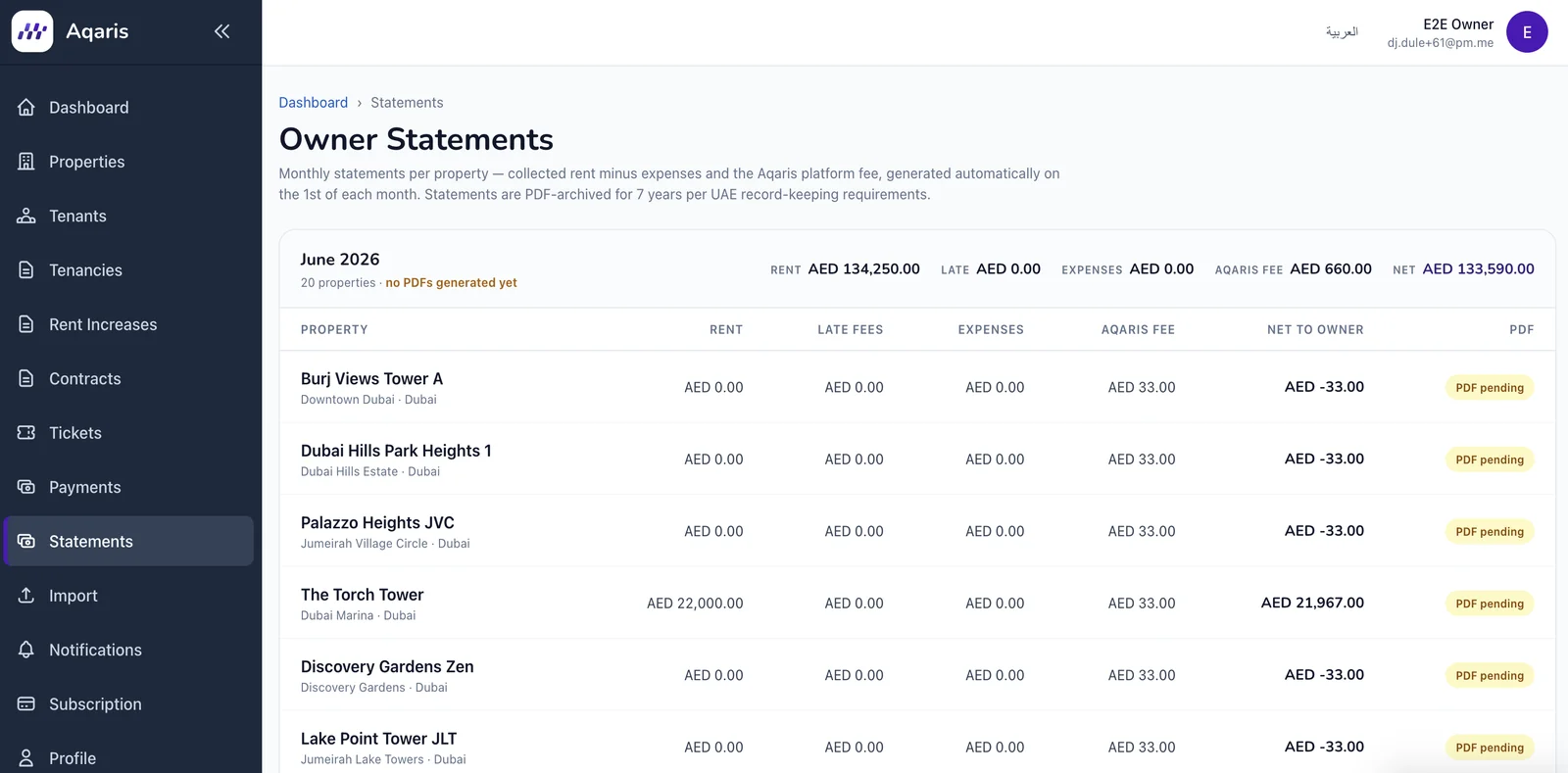Select Discovery Gardens Zen property name
The width and height of the screenshot is (1568, 773).
coord(387,666)
